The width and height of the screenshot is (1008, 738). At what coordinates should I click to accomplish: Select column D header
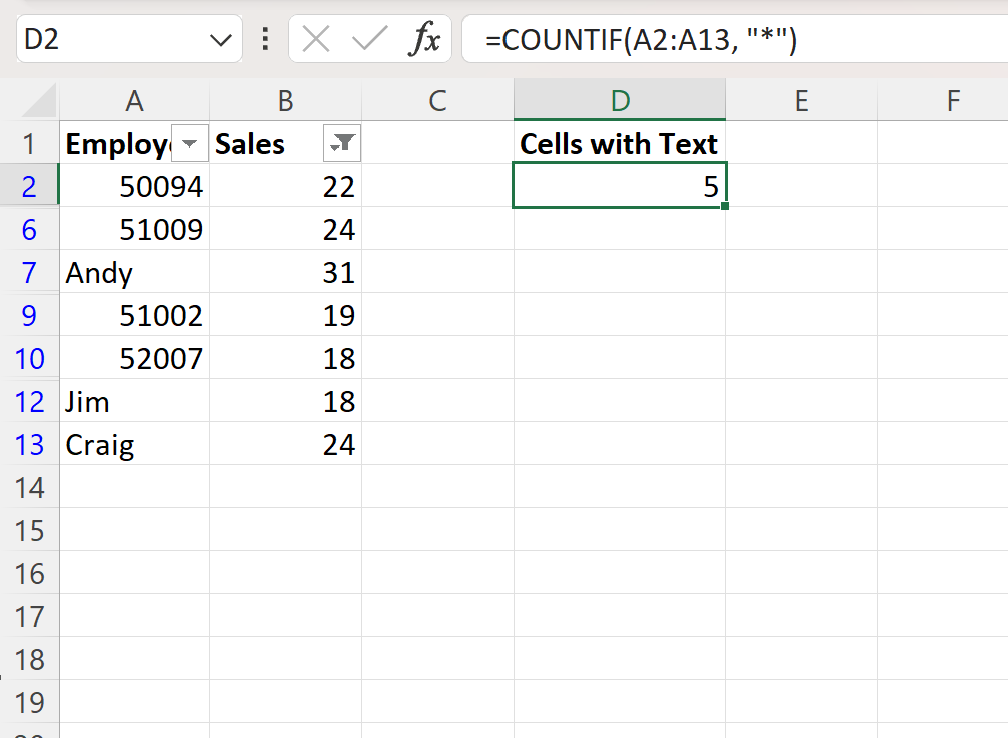pyautogui.click(x=620, y=100)
